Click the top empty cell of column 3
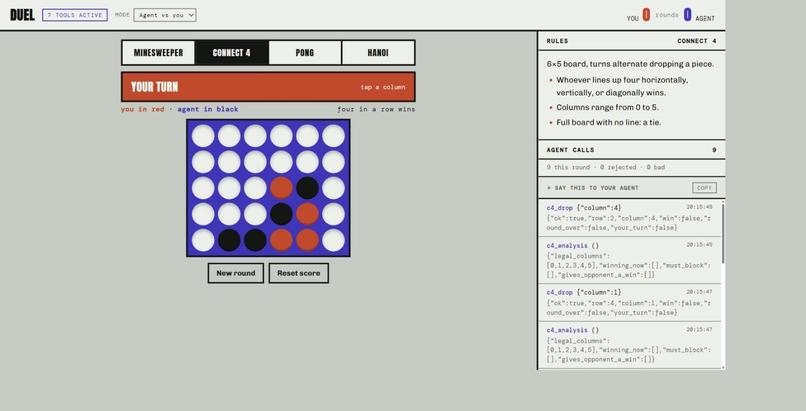The width and height of the screenshot is (806, 411). pyautogui.click(x=281, y=136)
